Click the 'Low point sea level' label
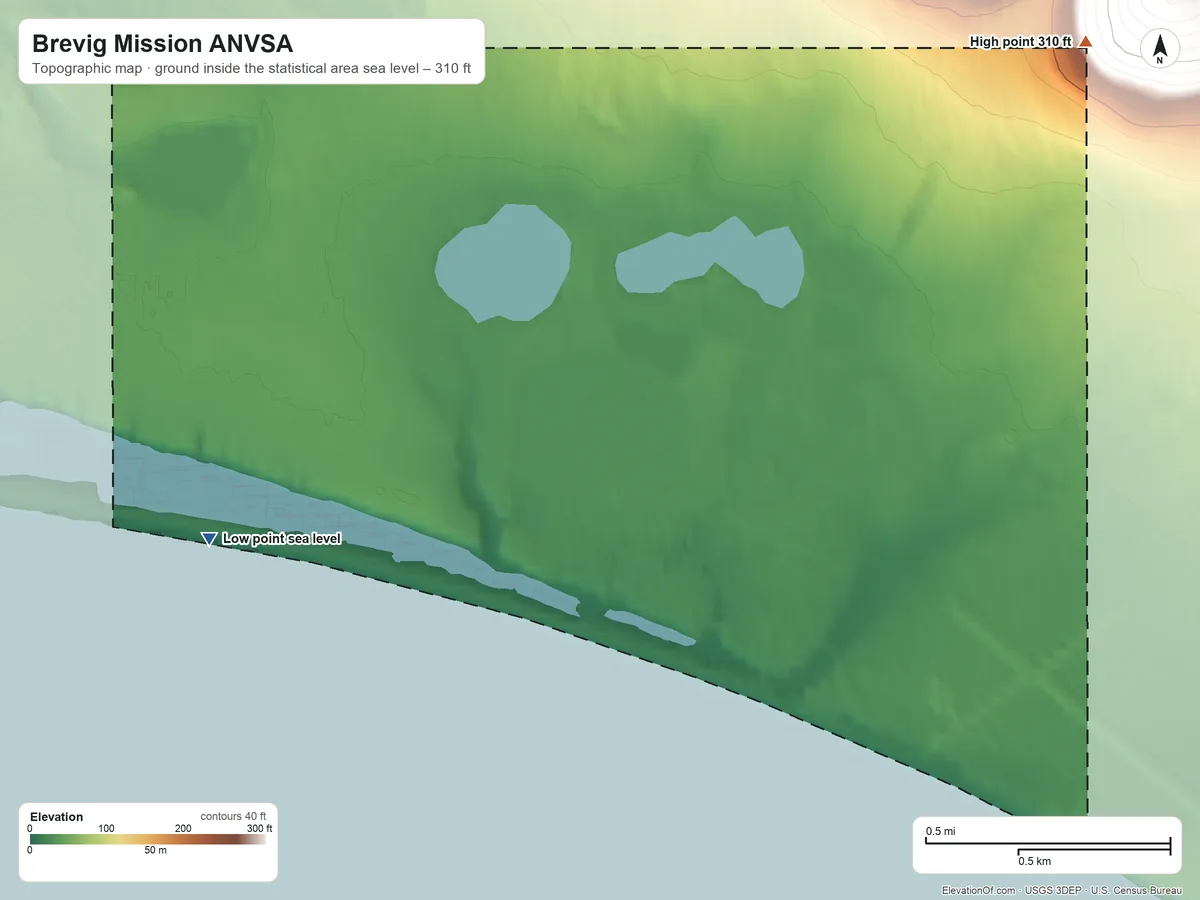Image resolution: width=1200 pixels, height=900 pixels. tap(282, 539)
